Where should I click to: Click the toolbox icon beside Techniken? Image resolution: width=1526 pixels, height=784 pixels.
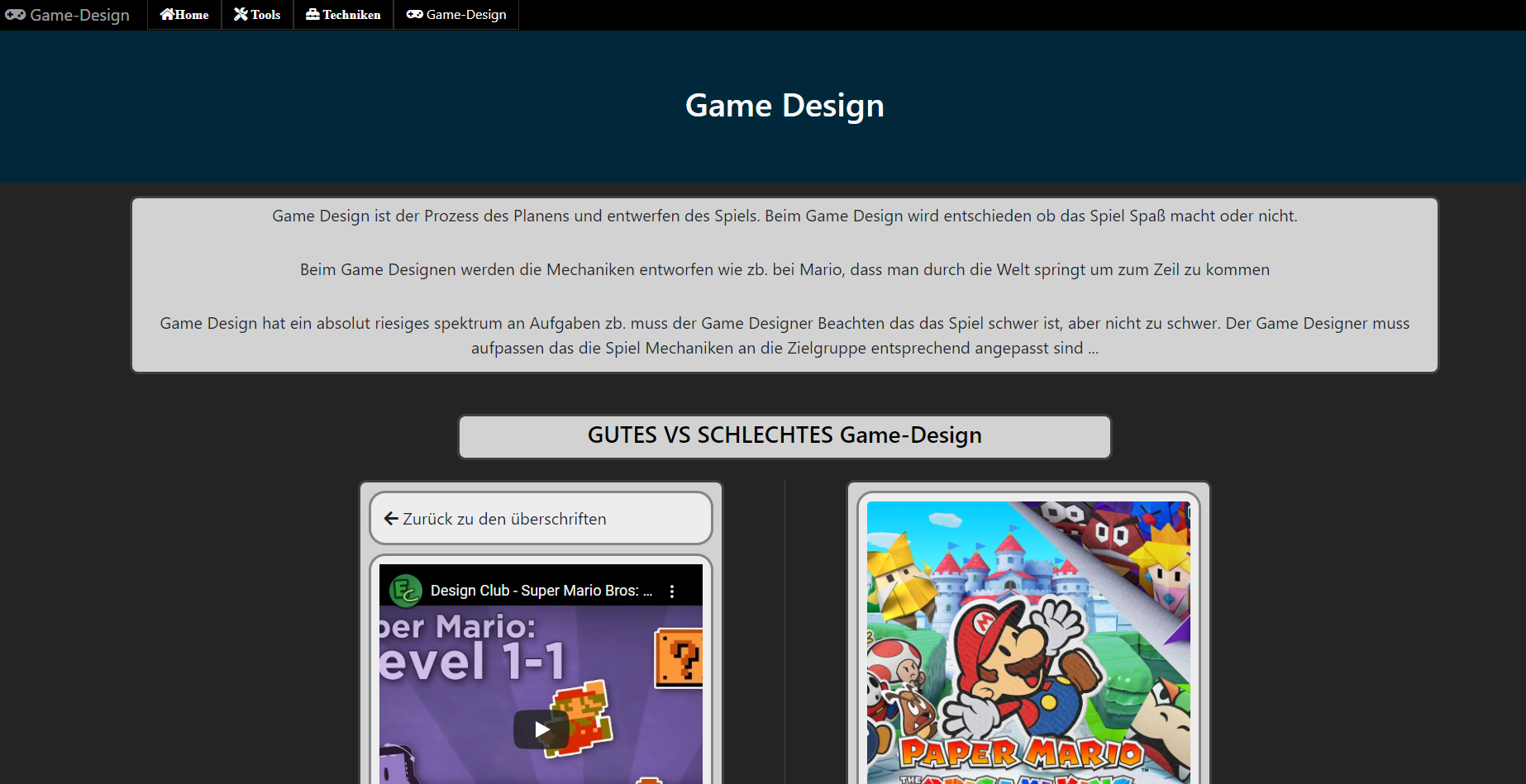click(x=312, y=14)
